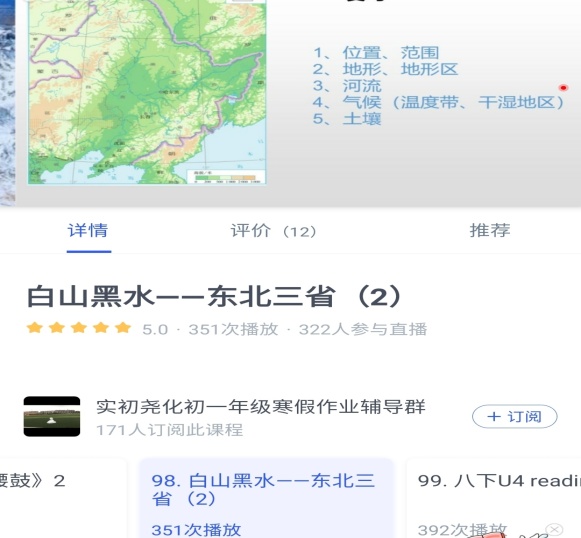Open lesson card 99. 八下U4 reading
581x538 pixels.
(494, 498)
